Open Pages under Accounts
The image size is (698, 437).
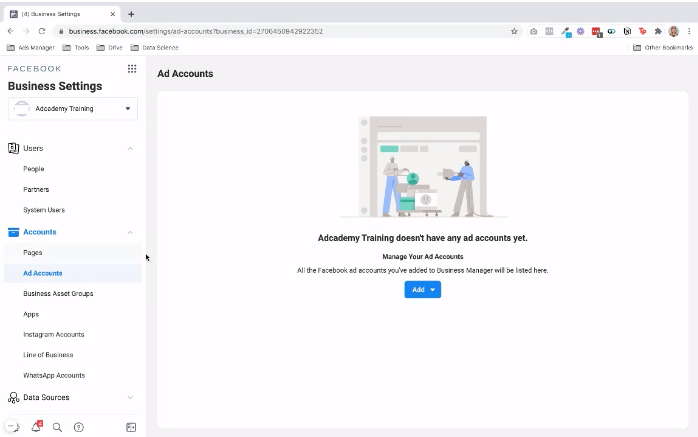[32, 252]
